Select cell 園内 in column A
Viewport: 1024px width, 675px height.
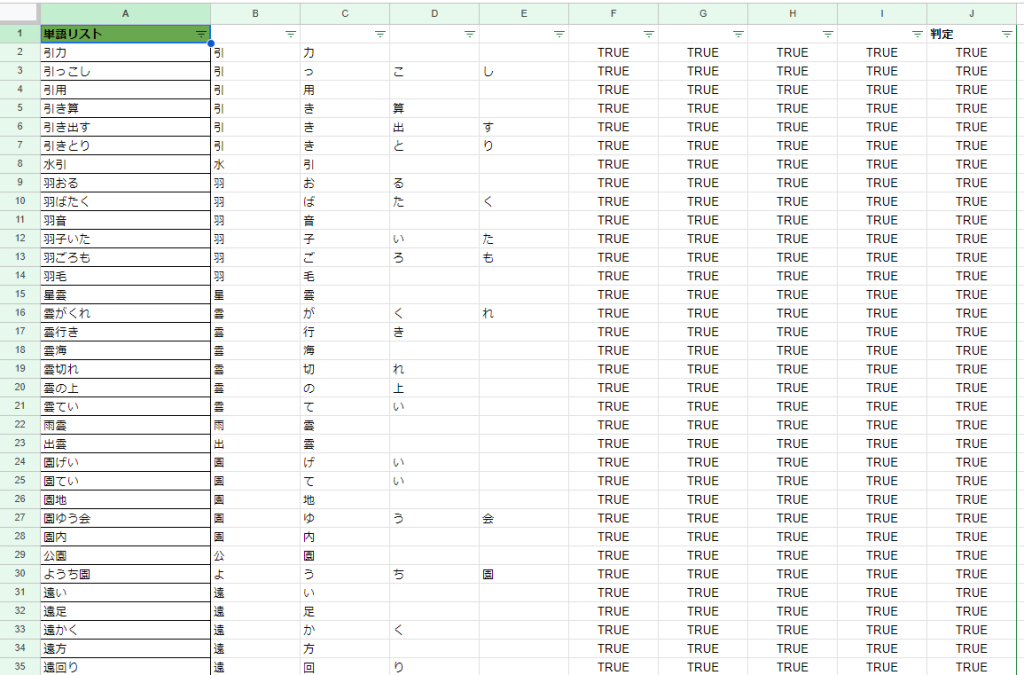125,537
